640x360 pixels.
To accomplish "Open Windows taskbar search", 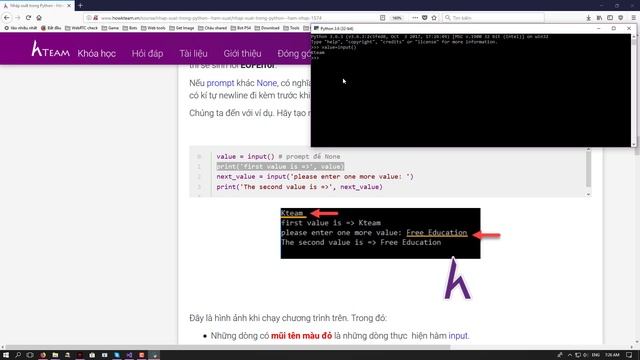I will pyautogui.click(x=18, y=355).
